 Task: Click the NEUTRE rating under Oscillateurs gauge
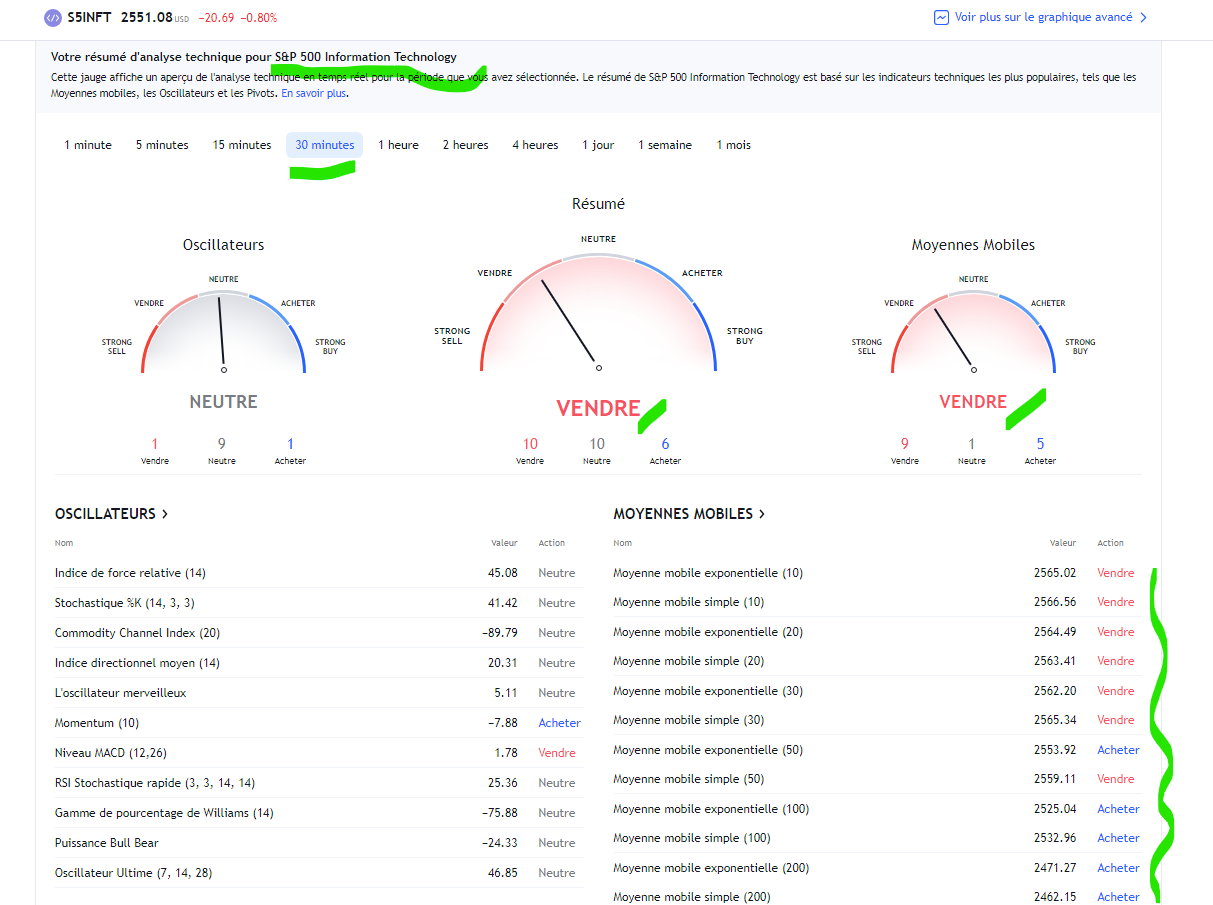coord(223,402)
